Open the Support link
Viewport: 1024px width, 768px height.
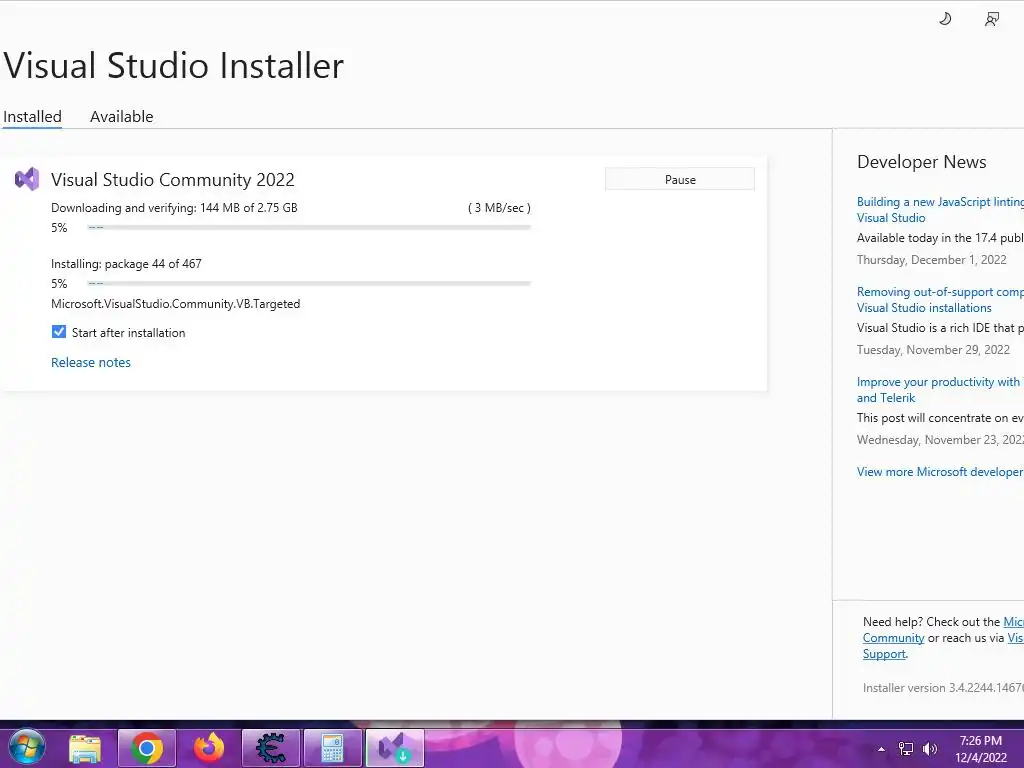[x=884, y=654]
